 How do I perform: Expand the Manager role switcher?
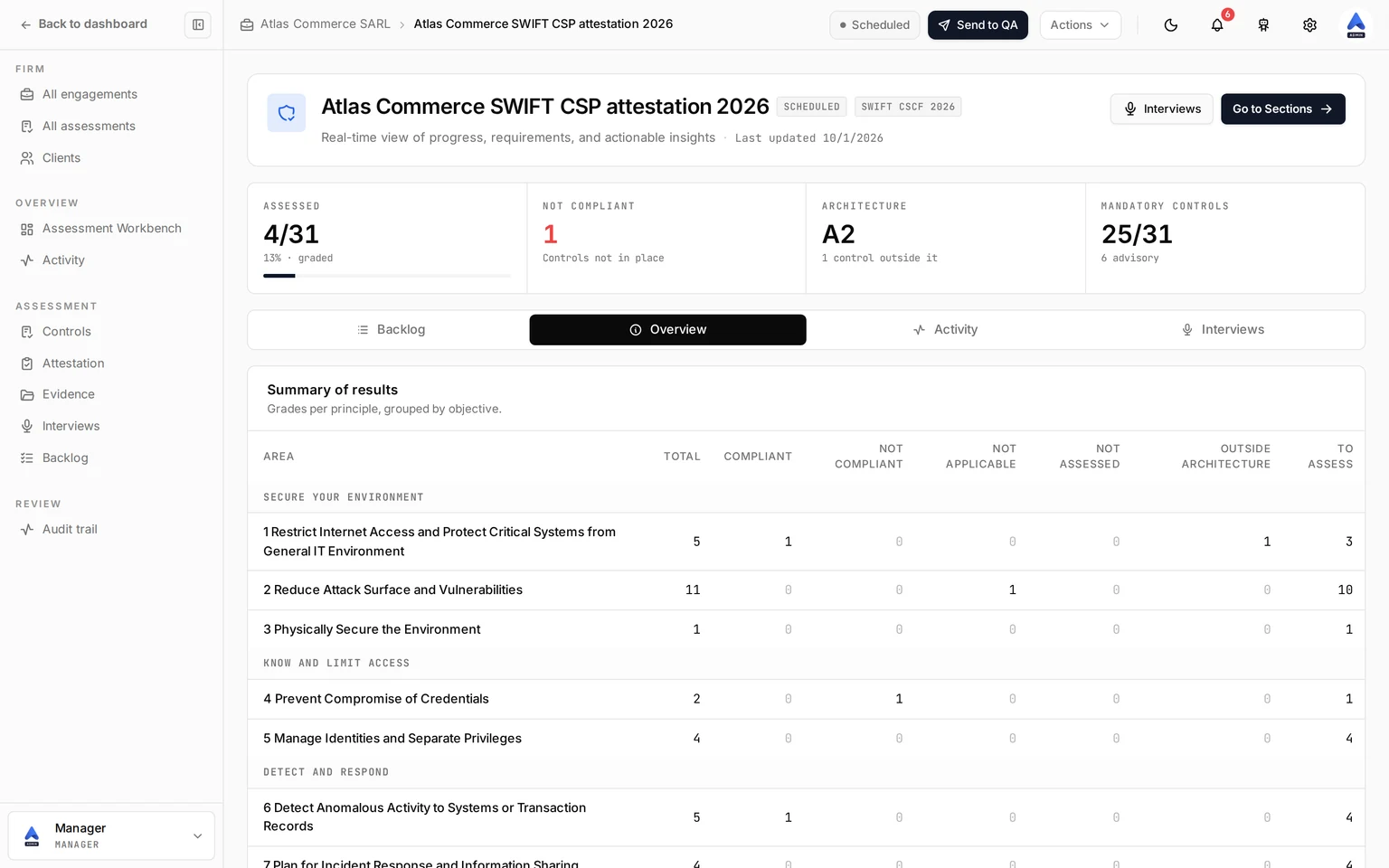pos(111,835)
